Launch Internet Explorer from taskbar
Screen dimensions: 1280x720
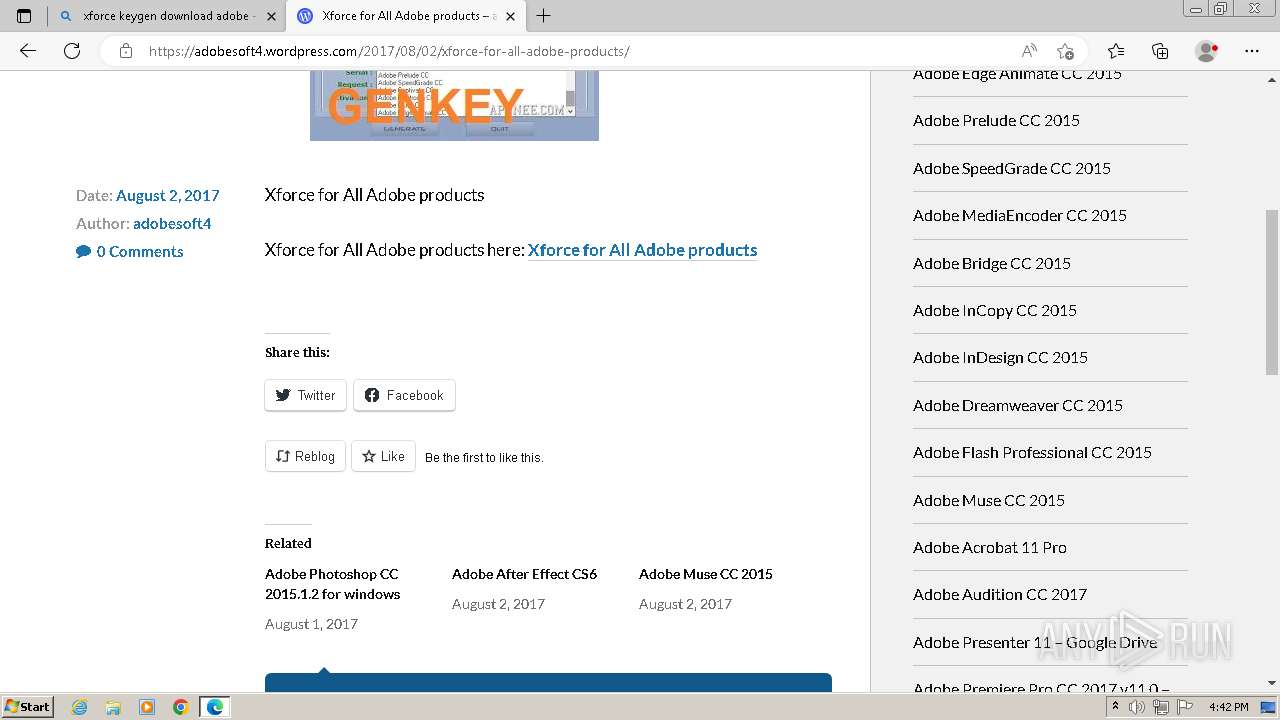pyautogui.click(x=79, y=707)
